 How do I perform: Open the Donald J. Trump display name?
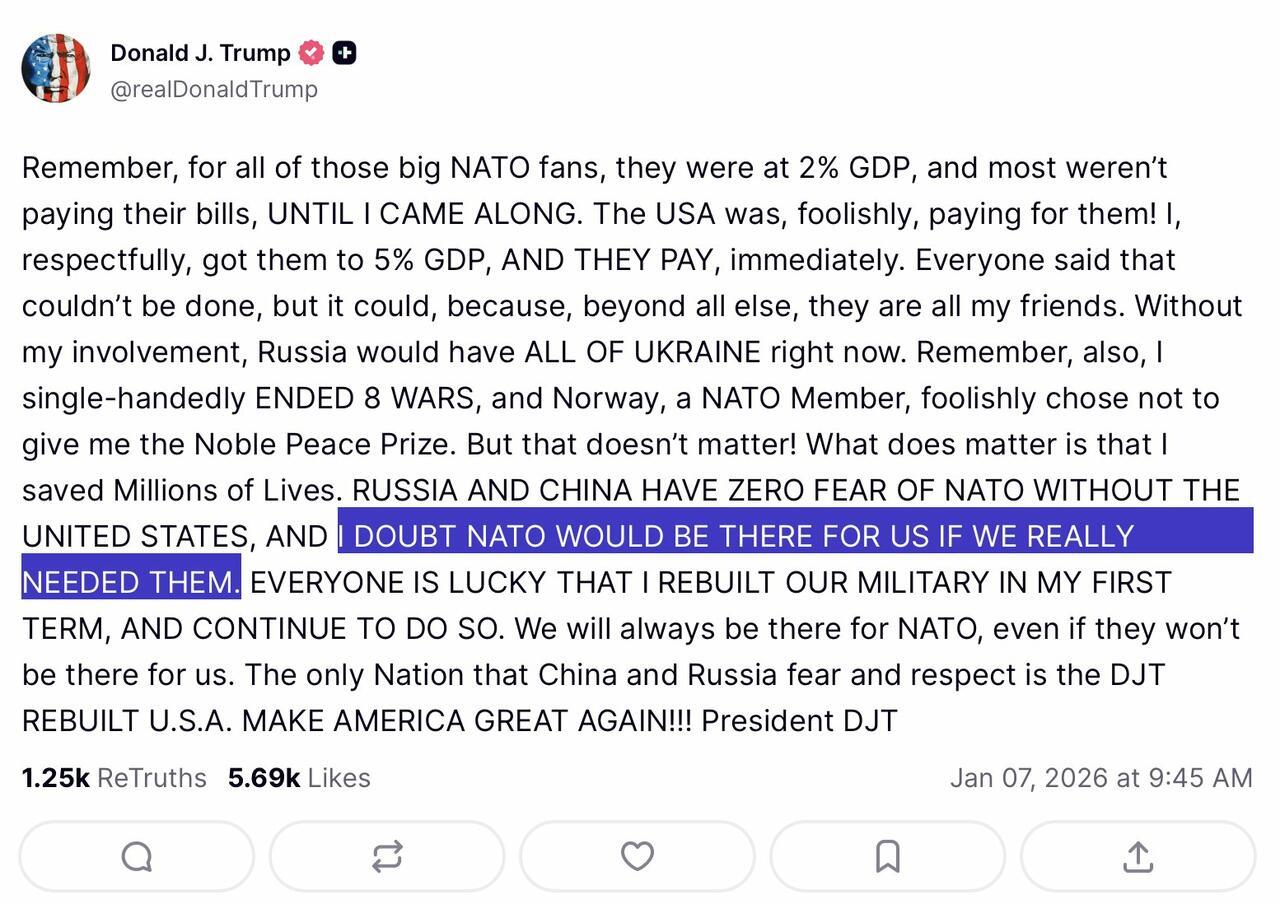pos(200,53)
